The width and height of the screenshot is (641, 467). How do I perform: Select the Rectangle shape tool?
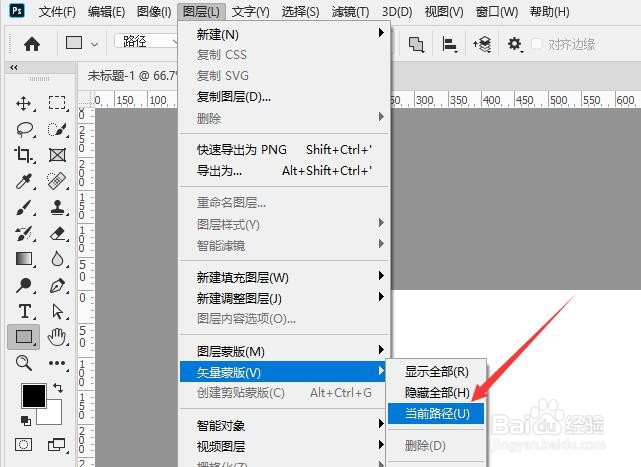[24, 337]
